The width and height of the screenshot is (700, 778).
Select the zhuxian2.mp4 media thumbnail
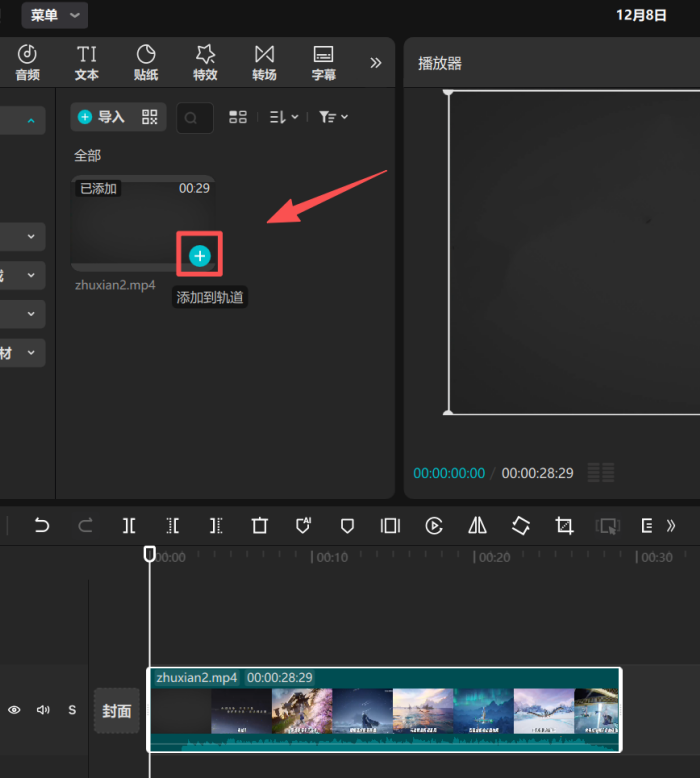click(x=143, y=223)
